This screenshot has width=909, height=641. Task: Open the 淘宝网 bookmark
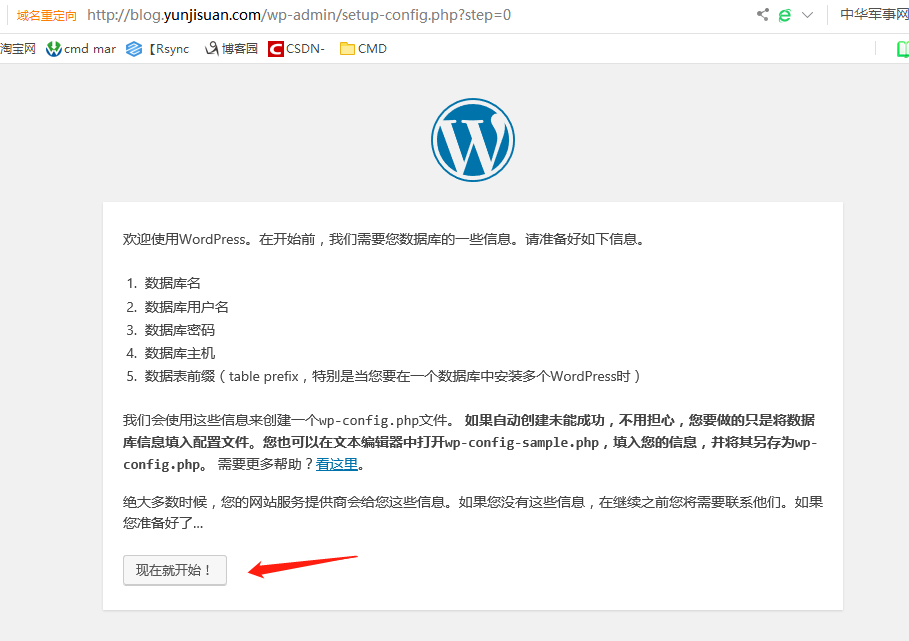point(18,49)
